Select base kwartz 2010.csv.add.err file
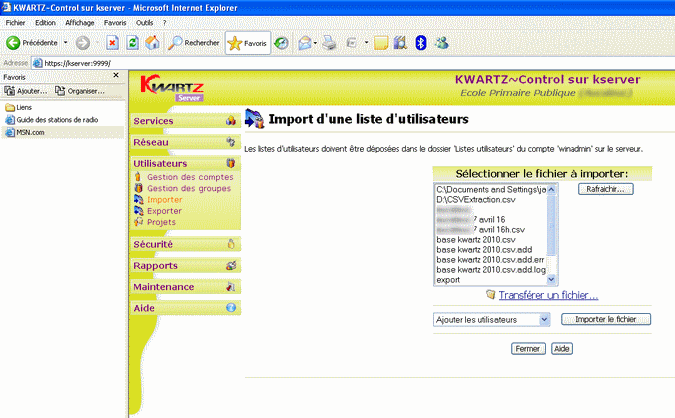The width and height of the screenshot is (675, 418). (x=490, y=260)
